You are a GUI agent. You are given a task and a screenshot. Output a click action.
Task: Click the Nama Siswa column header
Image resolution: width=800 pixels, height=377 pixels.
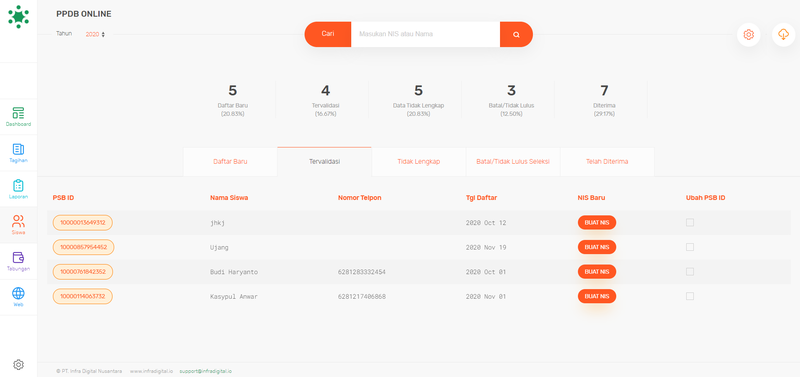(229, 197)
